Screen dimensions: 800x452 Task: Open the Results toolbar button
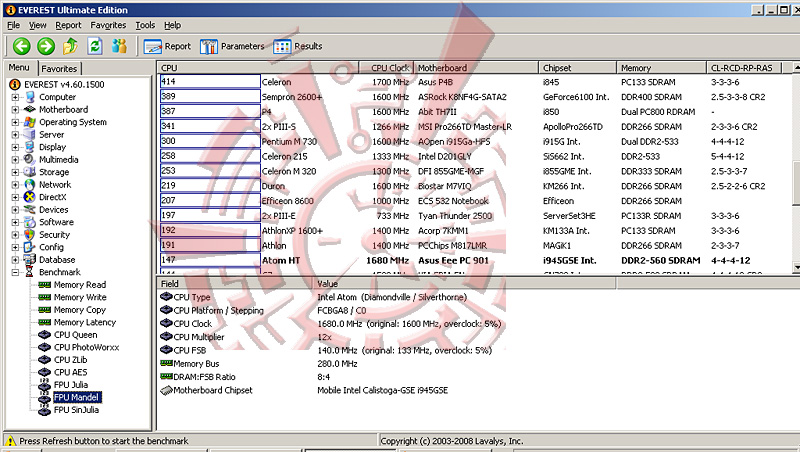[297, 46]
